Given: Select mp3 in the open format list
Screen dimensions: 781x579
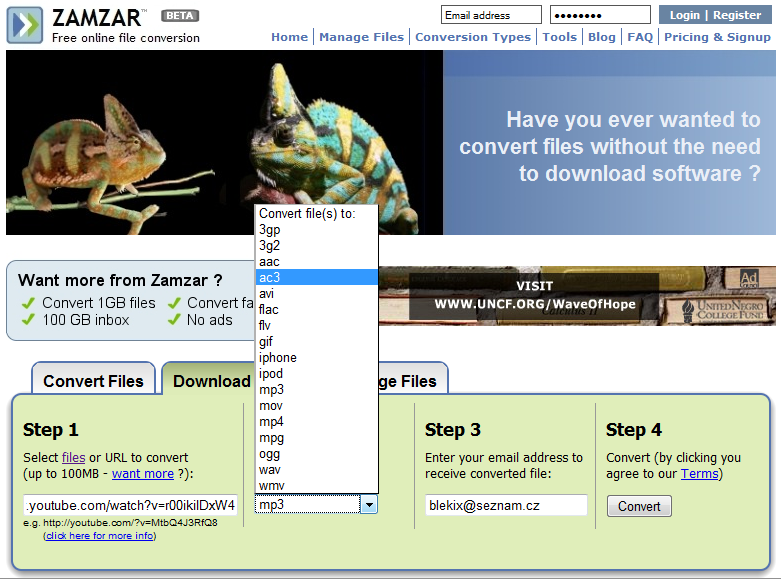Looking at the screenshot, I should (317, 389).
